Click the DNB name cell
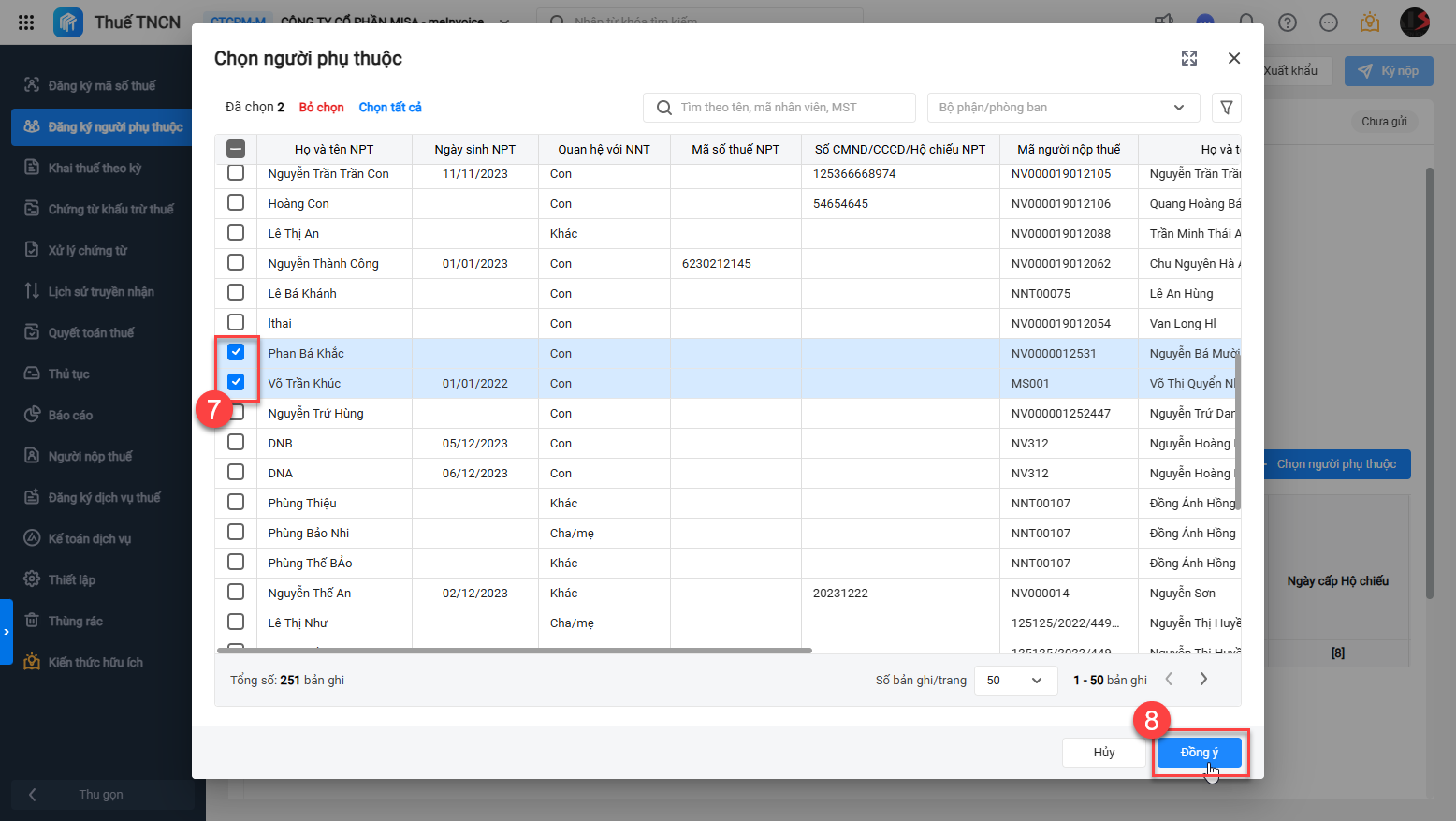Screen dimensions: 1456x821 tap(335, 443)
